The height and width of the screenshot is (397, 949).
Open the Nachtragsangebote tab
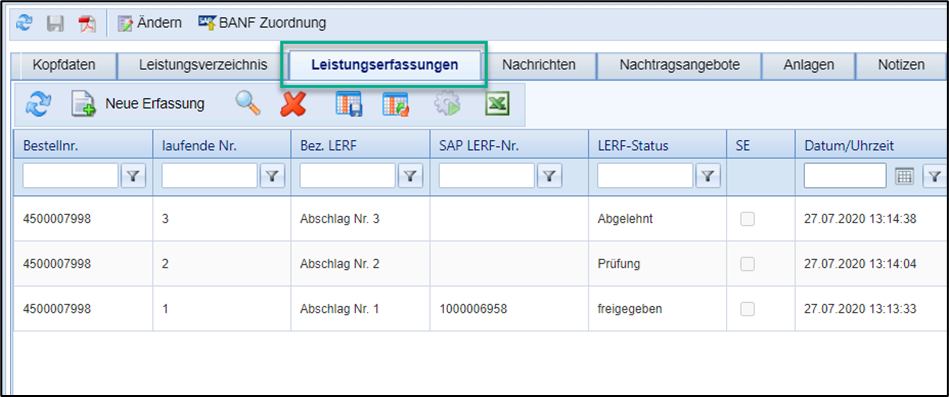tap(680, 65)
